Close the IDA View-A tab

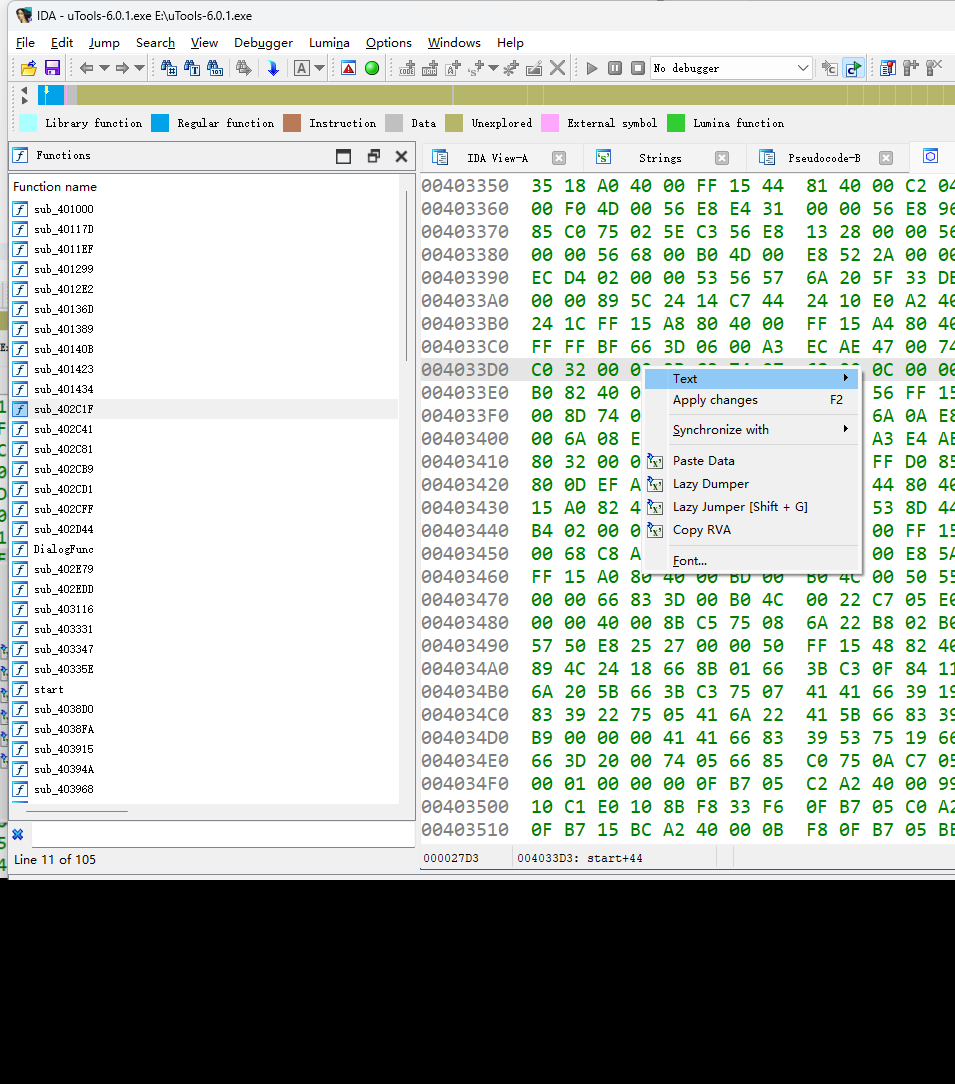tap(559, 158)
